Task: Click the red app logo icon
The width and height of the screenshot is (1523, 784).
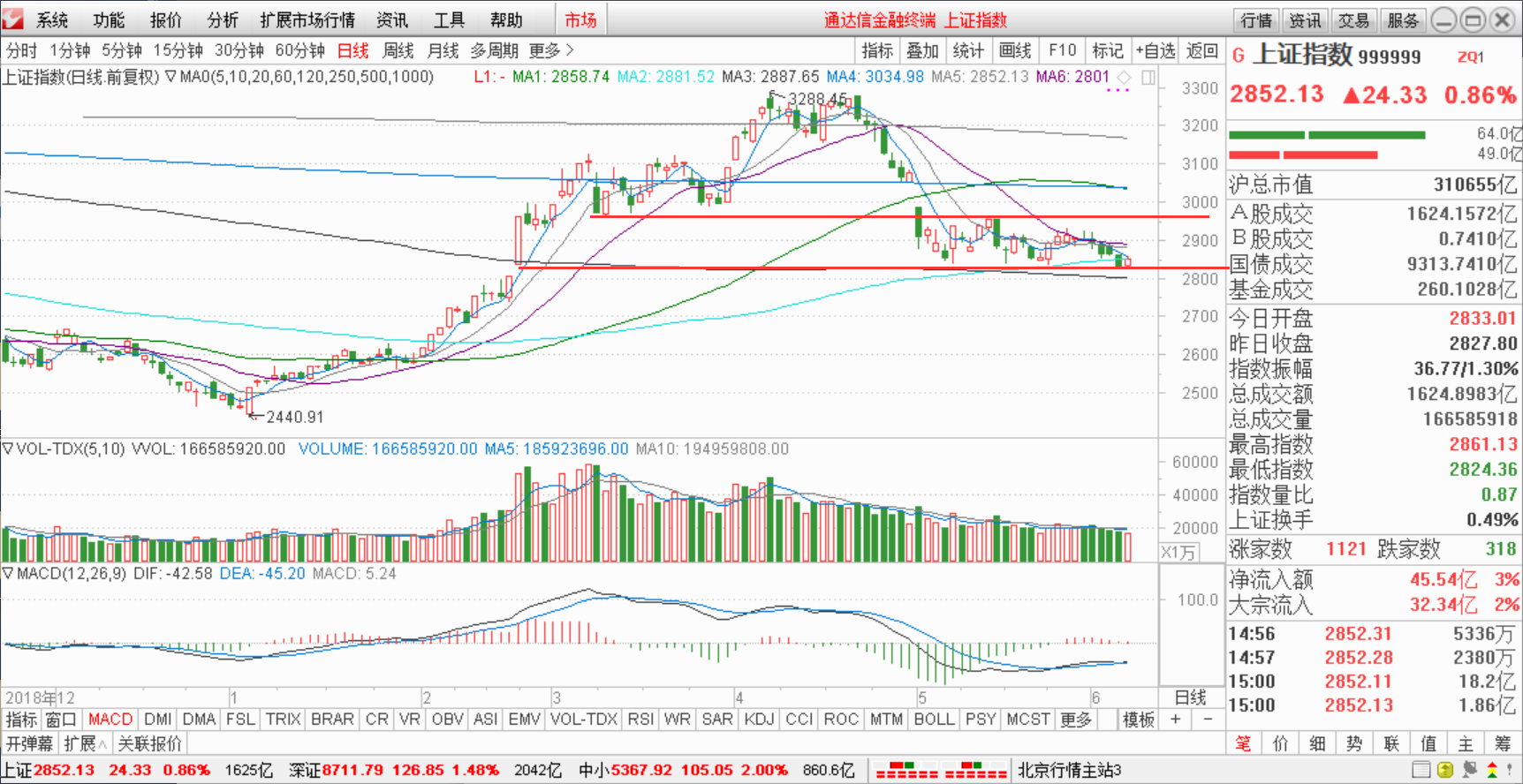Action: 13,19
